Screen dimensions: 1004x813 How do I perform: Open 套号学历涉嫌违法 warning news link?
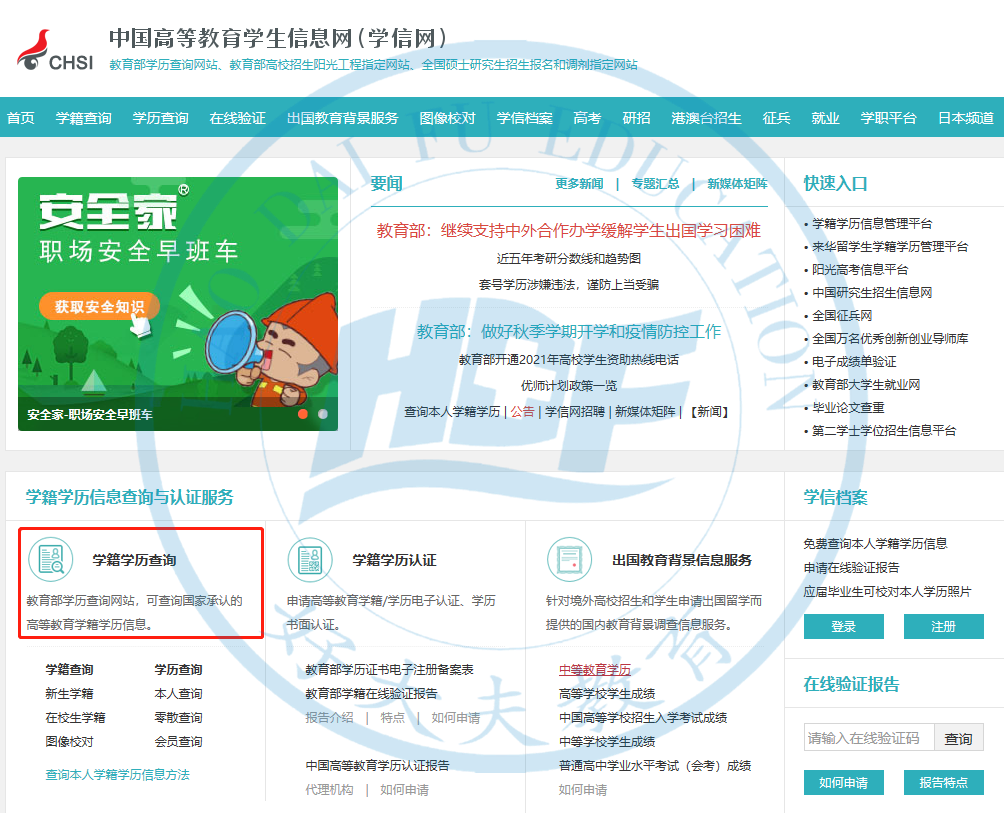pos(569,284)
